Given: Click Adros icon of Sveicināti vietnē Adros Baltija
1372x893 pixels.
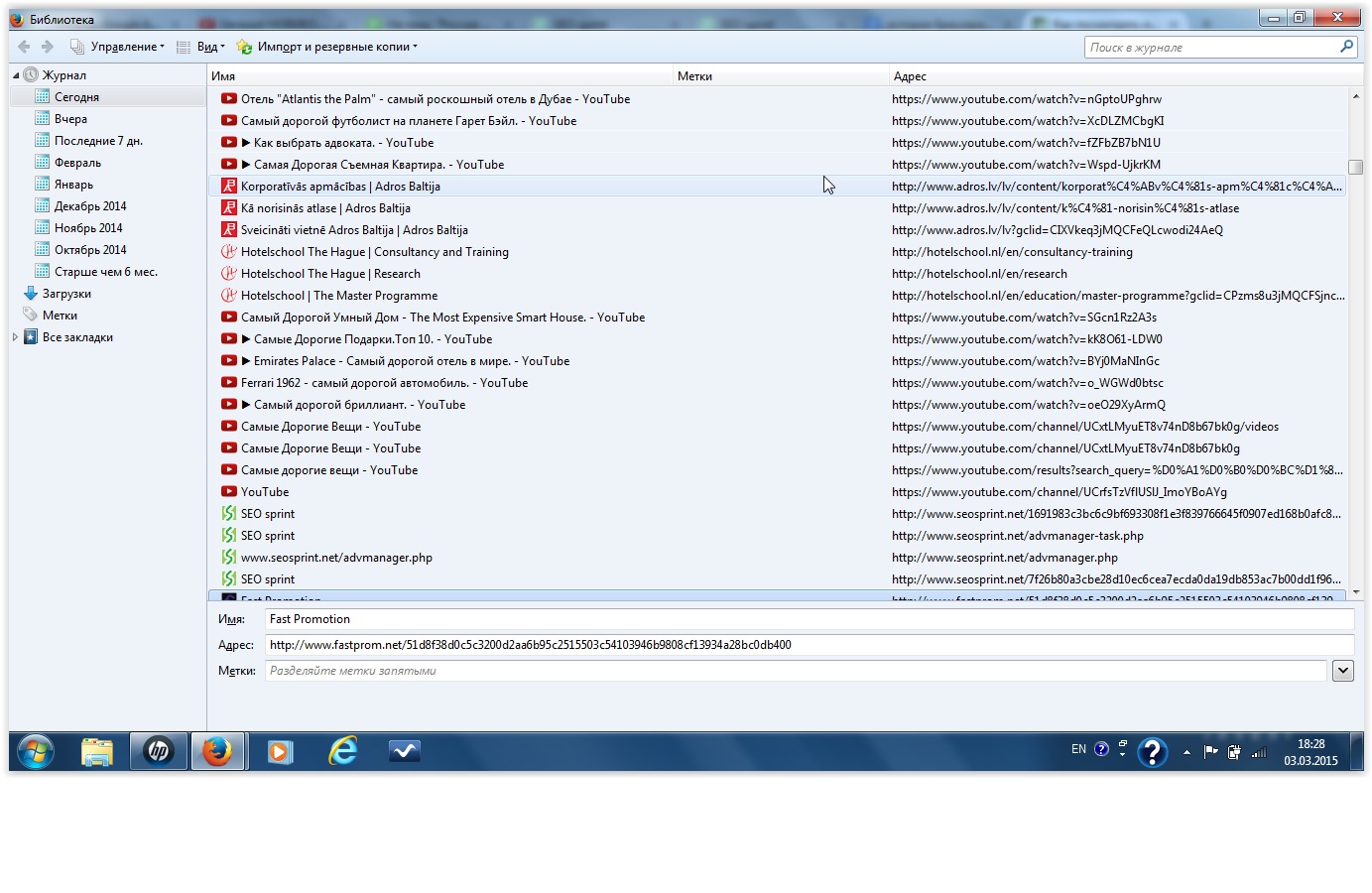Looking at the screenshot, I should (229, 230).
